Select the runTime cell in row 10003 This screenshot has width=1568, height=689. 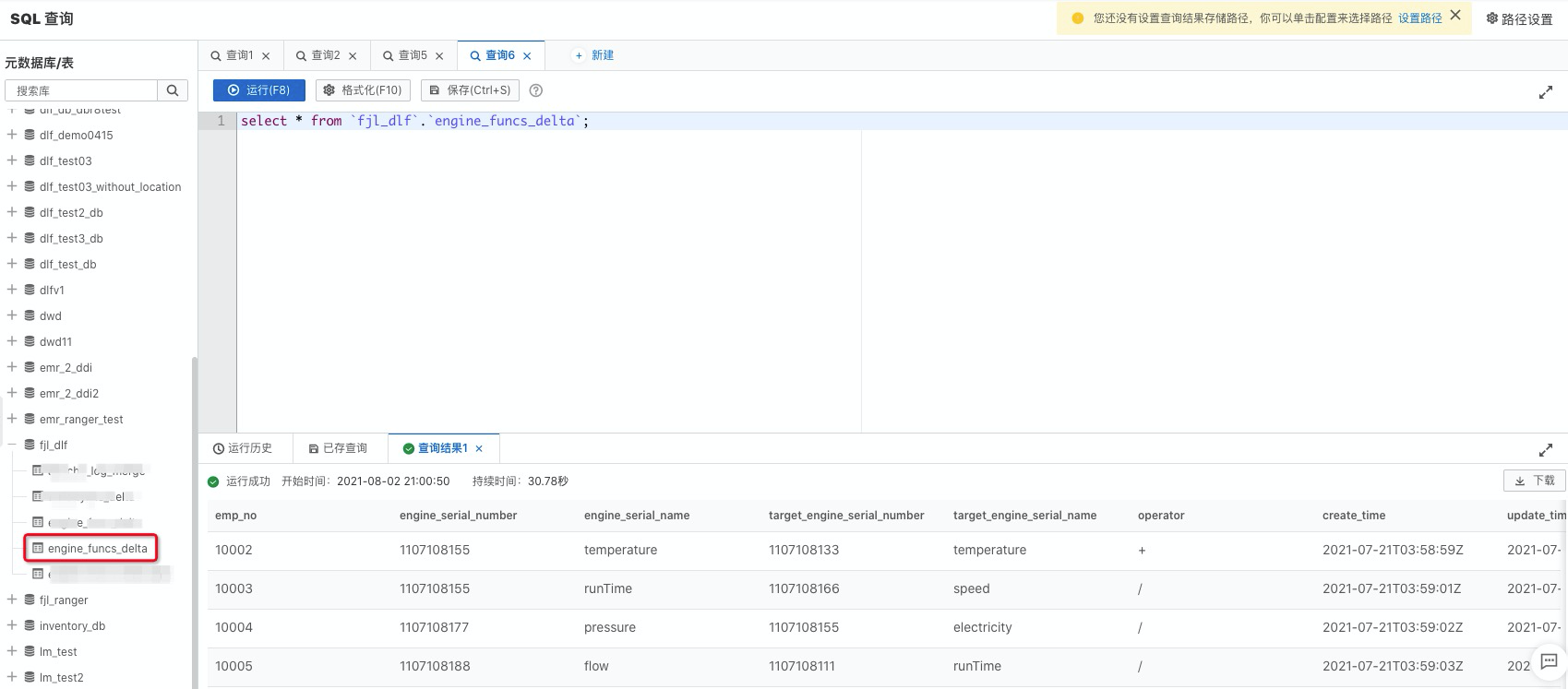point(608,588)
